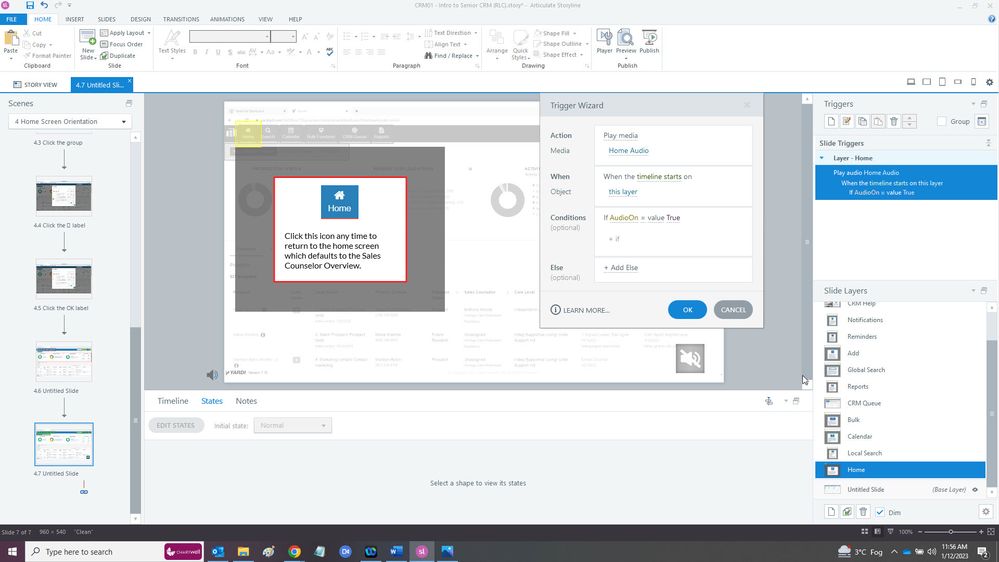Image resolution: width=999 pixels, height=562 pixels.
Task: Open layer properties gear icon
Action: 985,512
